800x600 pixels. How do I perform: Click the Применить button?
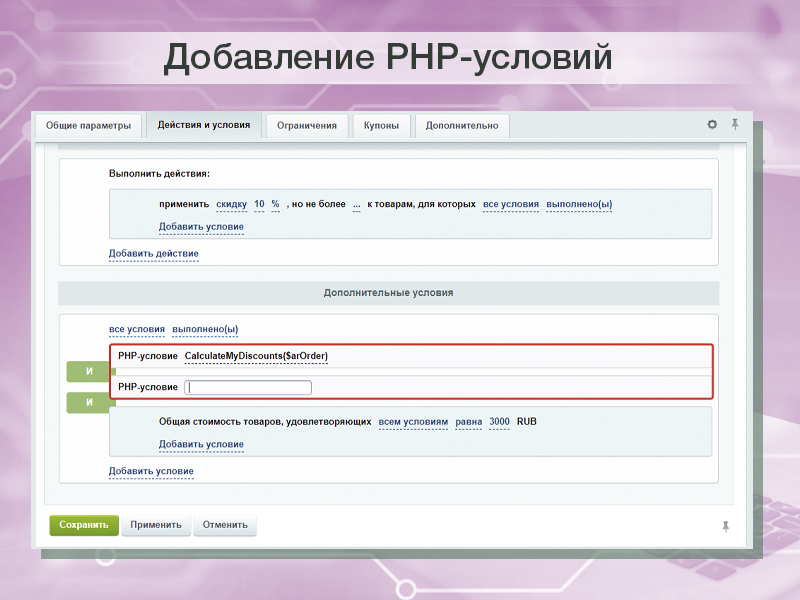pos(156,525)
